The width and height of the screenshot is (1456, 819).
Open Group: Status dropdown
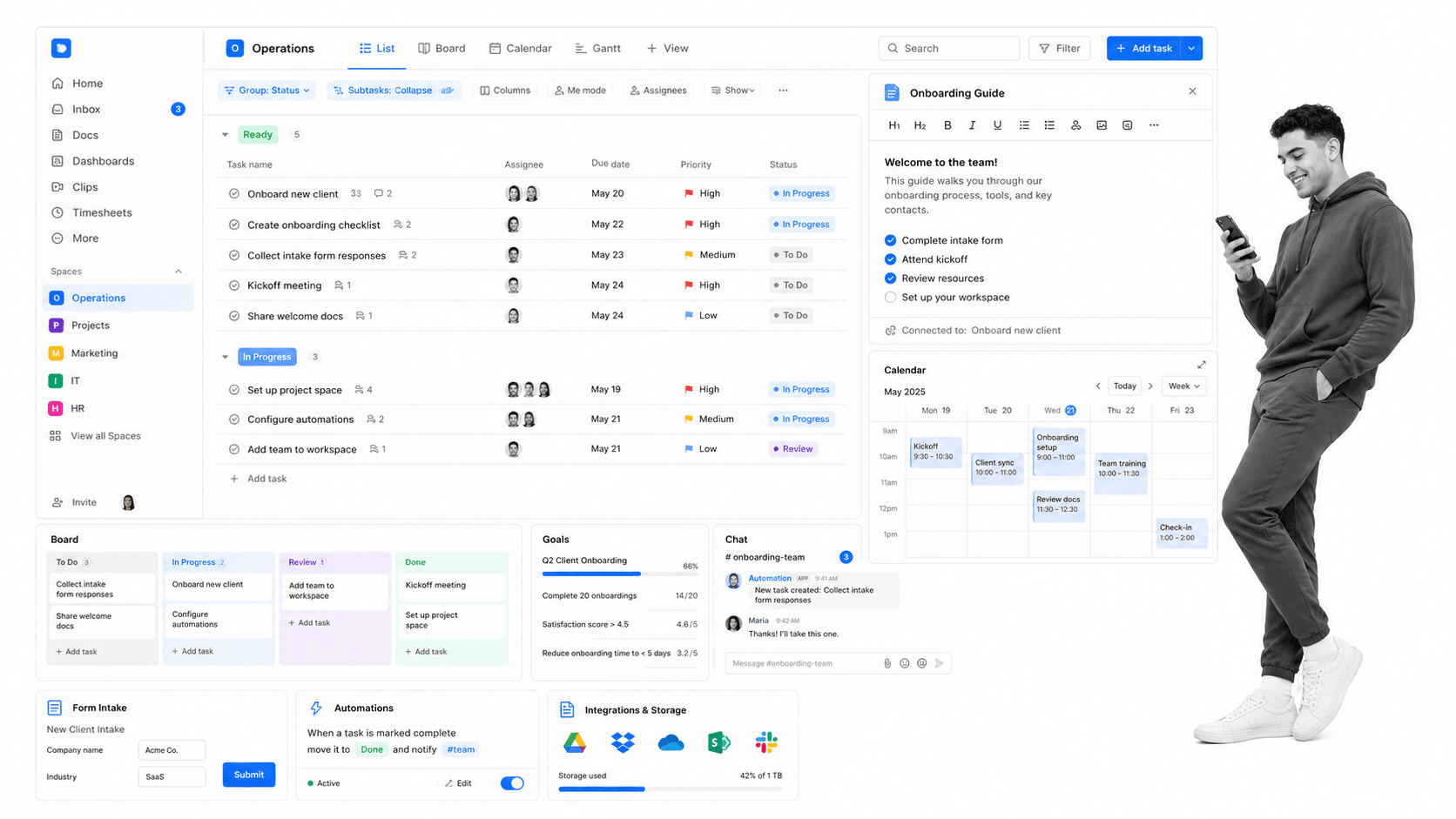[267, 91]
